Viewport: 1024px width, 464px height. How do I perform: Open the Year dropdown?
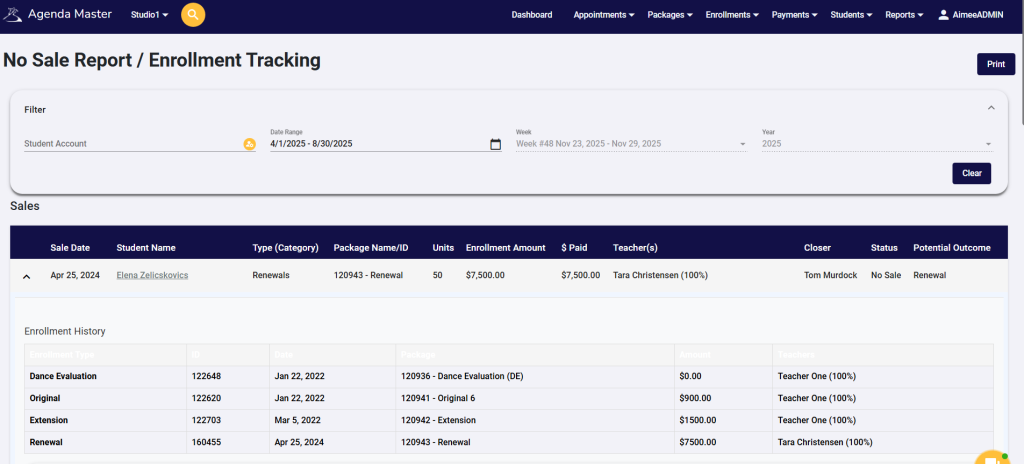pyautogui.click(x=876, y=144)
